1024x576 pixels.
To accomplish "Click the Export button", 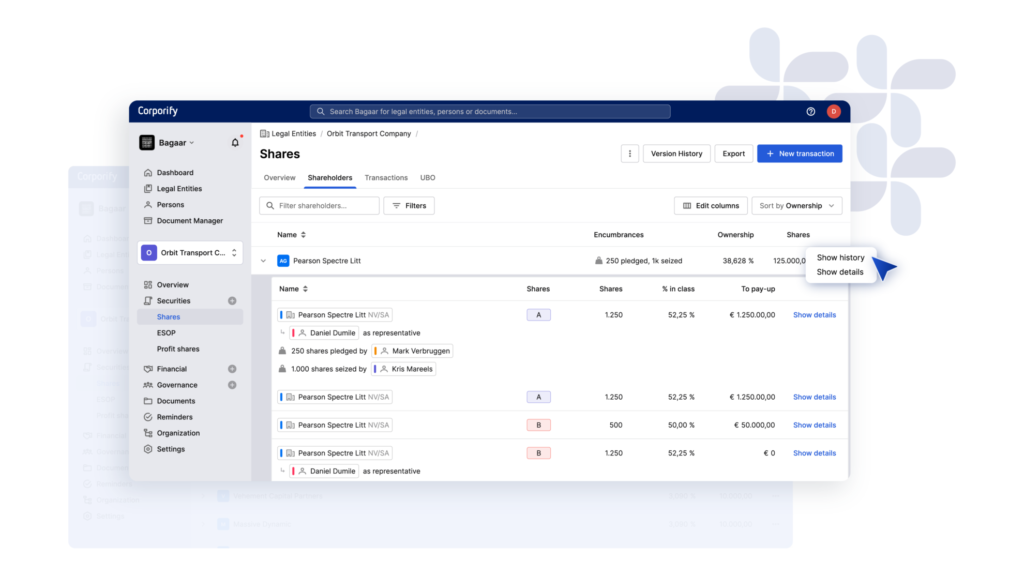I will (x=733, y=153).
